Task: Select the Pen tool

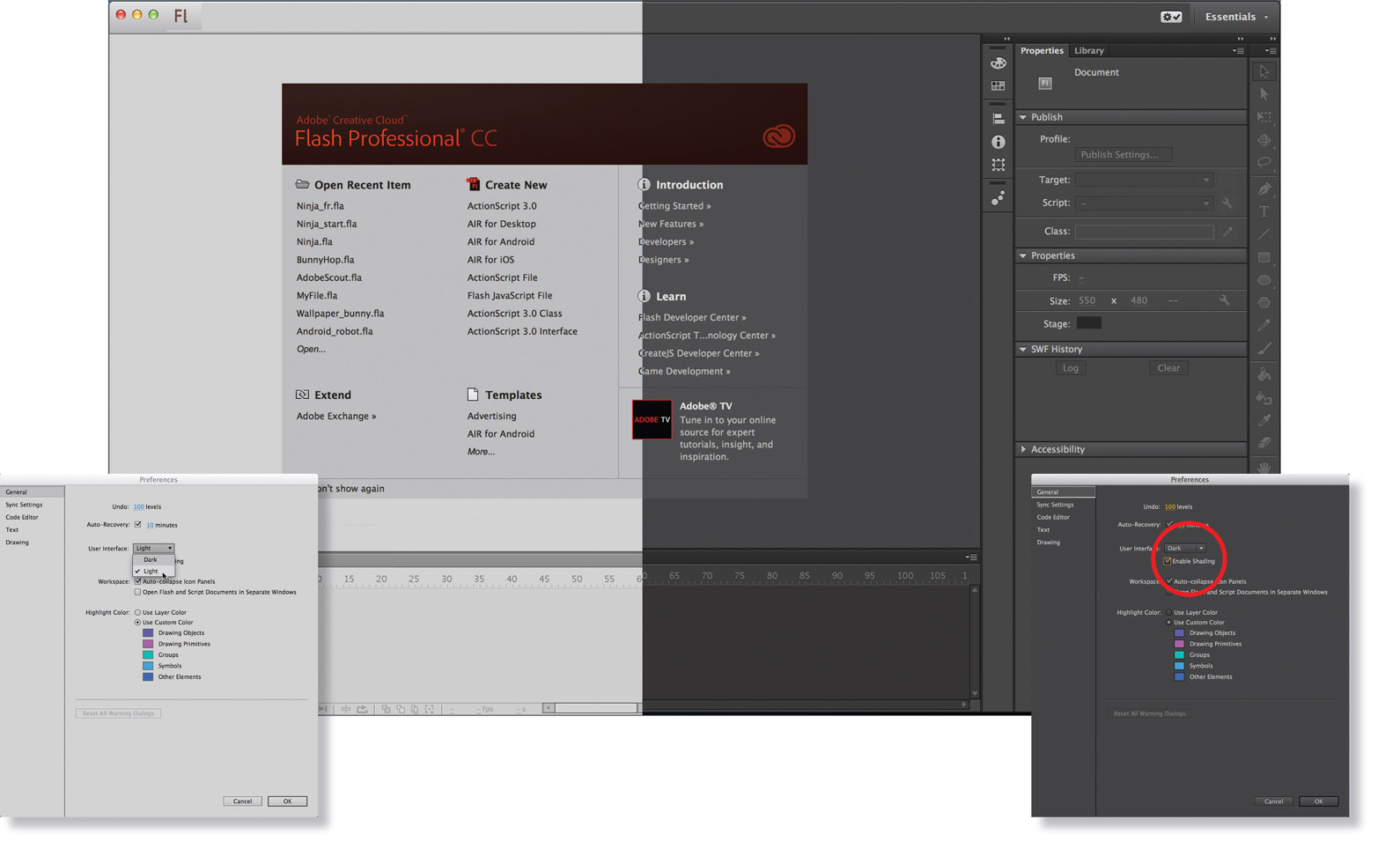Action: click(1264, 188)
